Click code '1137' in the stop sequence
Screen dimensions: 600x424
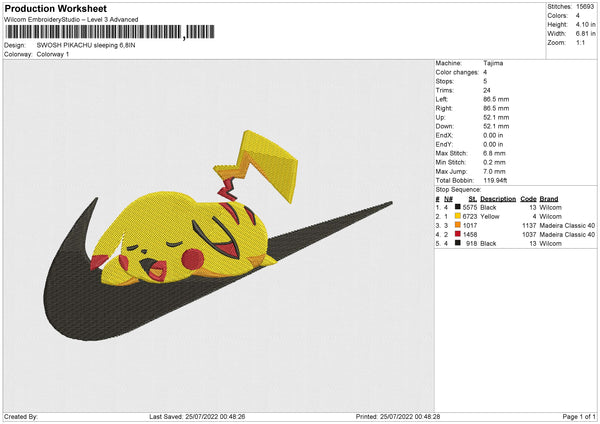tap(529, 225)
